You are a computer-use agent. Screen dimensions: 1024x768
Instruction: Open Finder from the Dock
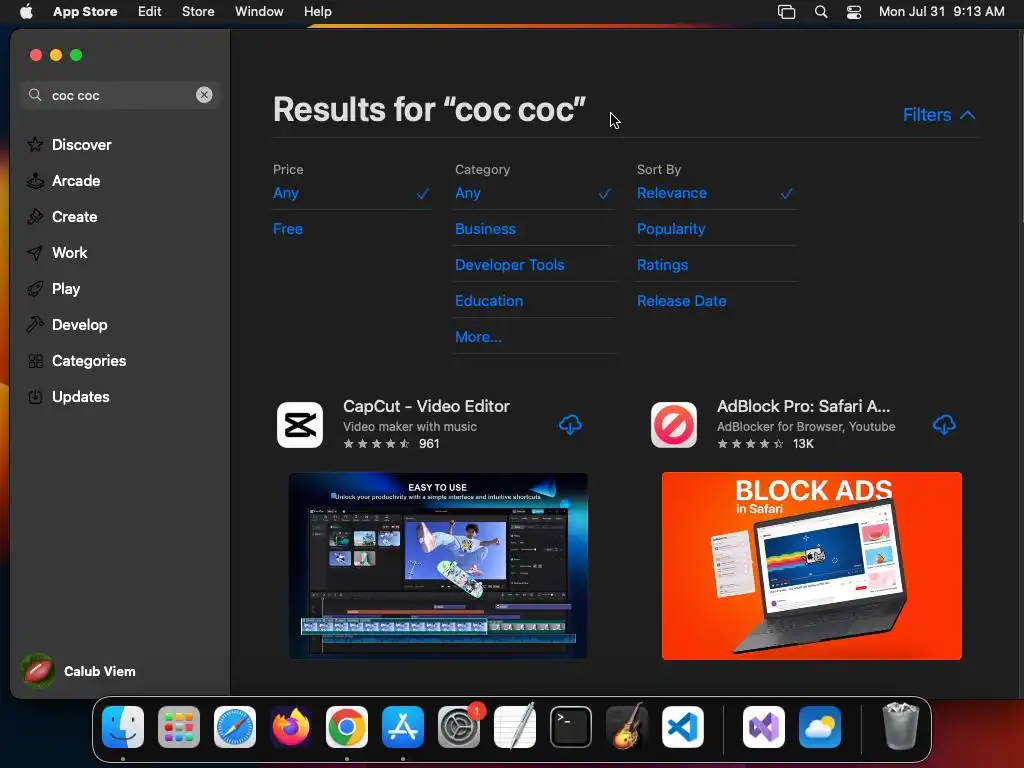coord(123,726)
